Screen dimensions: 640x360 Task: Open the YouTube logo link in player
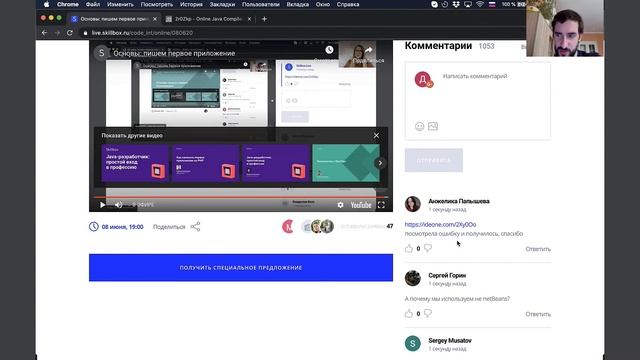pyautogui.click(x=361, y=205)
